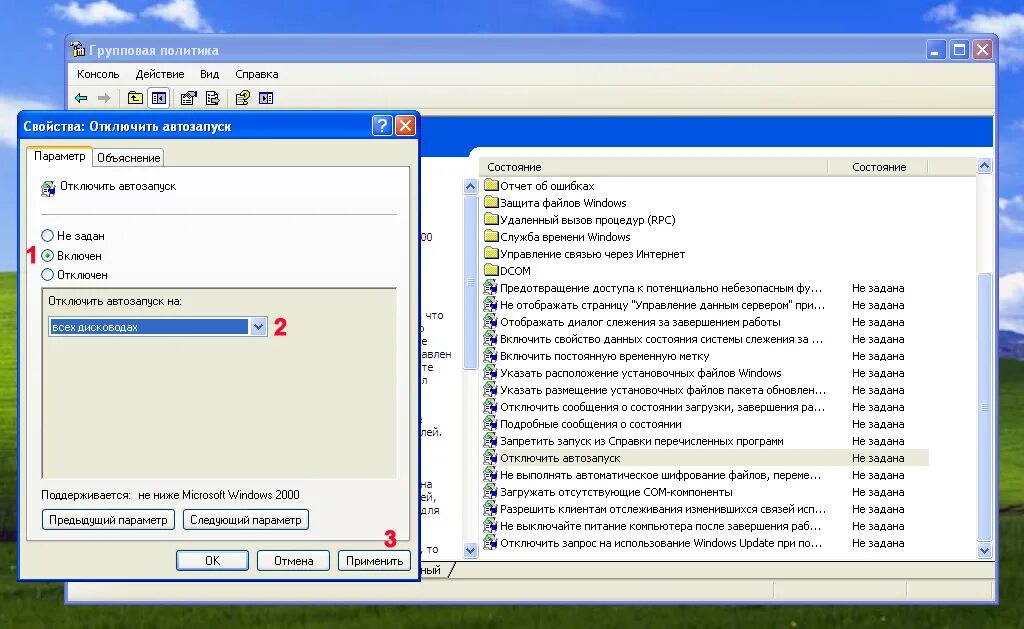Image resolution: width=1024 pixels, height=629 pixels.
Task: Open the всех дисководах dropdown arrow
Action: point(258,327)
